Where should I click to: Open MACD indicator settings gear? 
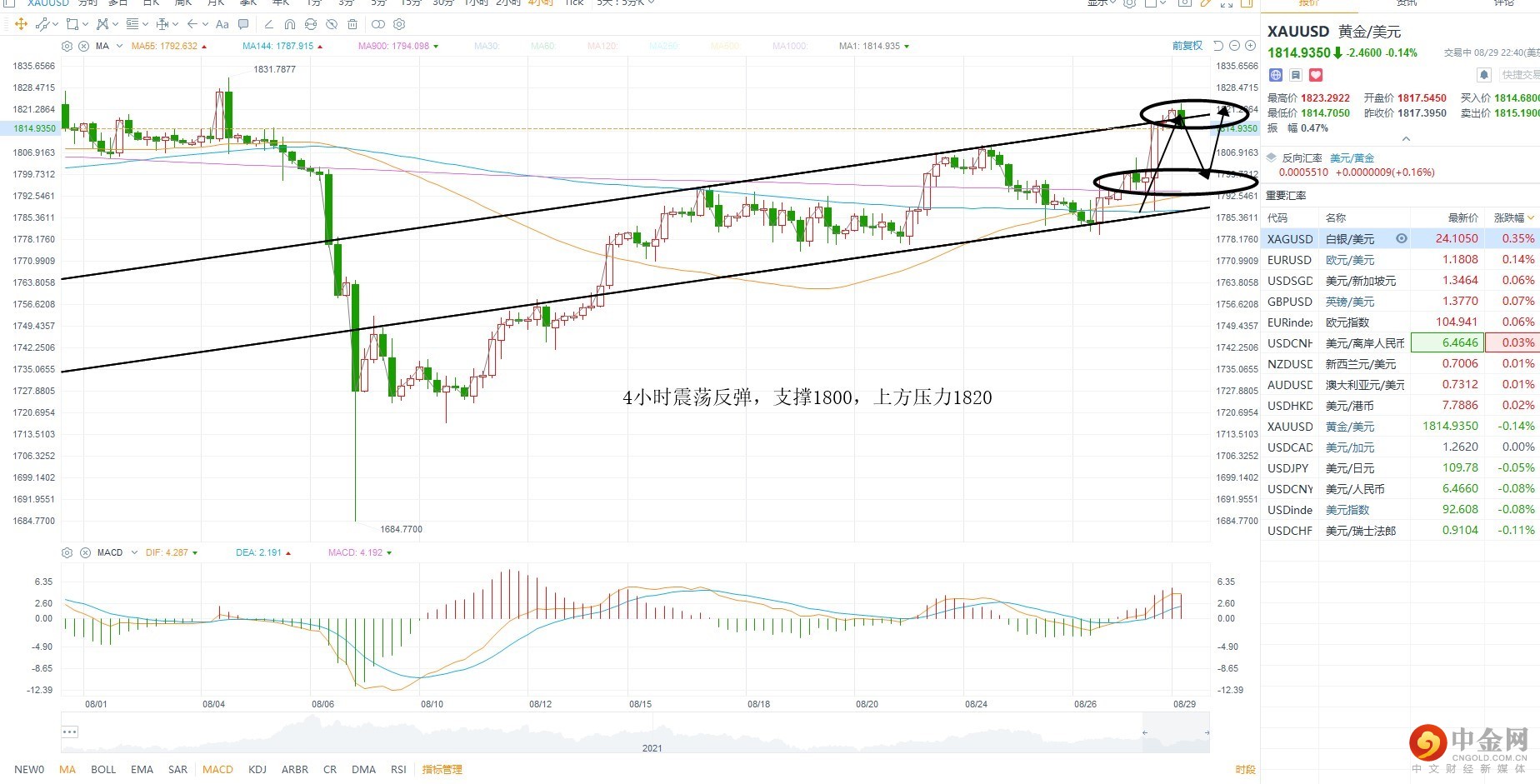point(67,552)
